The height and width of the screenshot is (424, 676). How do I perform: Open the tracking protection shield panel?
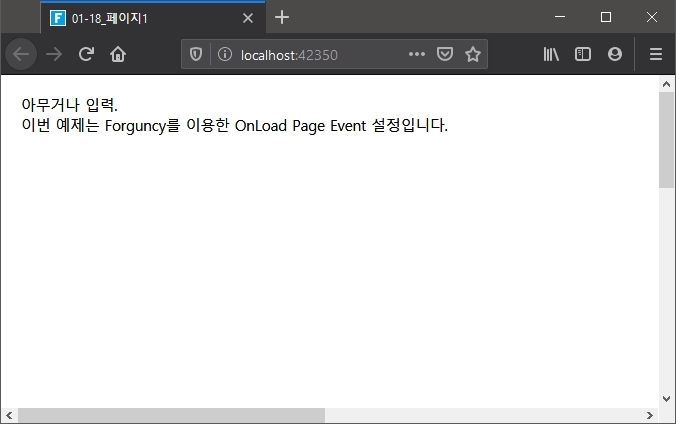(x=196, y=55)
